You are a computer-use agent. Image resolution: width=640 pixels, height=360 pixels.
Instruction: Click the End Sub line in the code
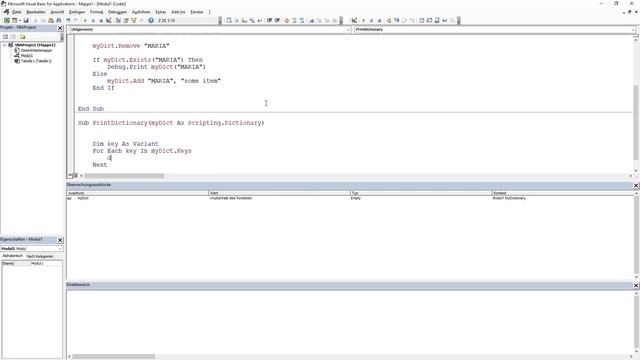pos(91,109)
